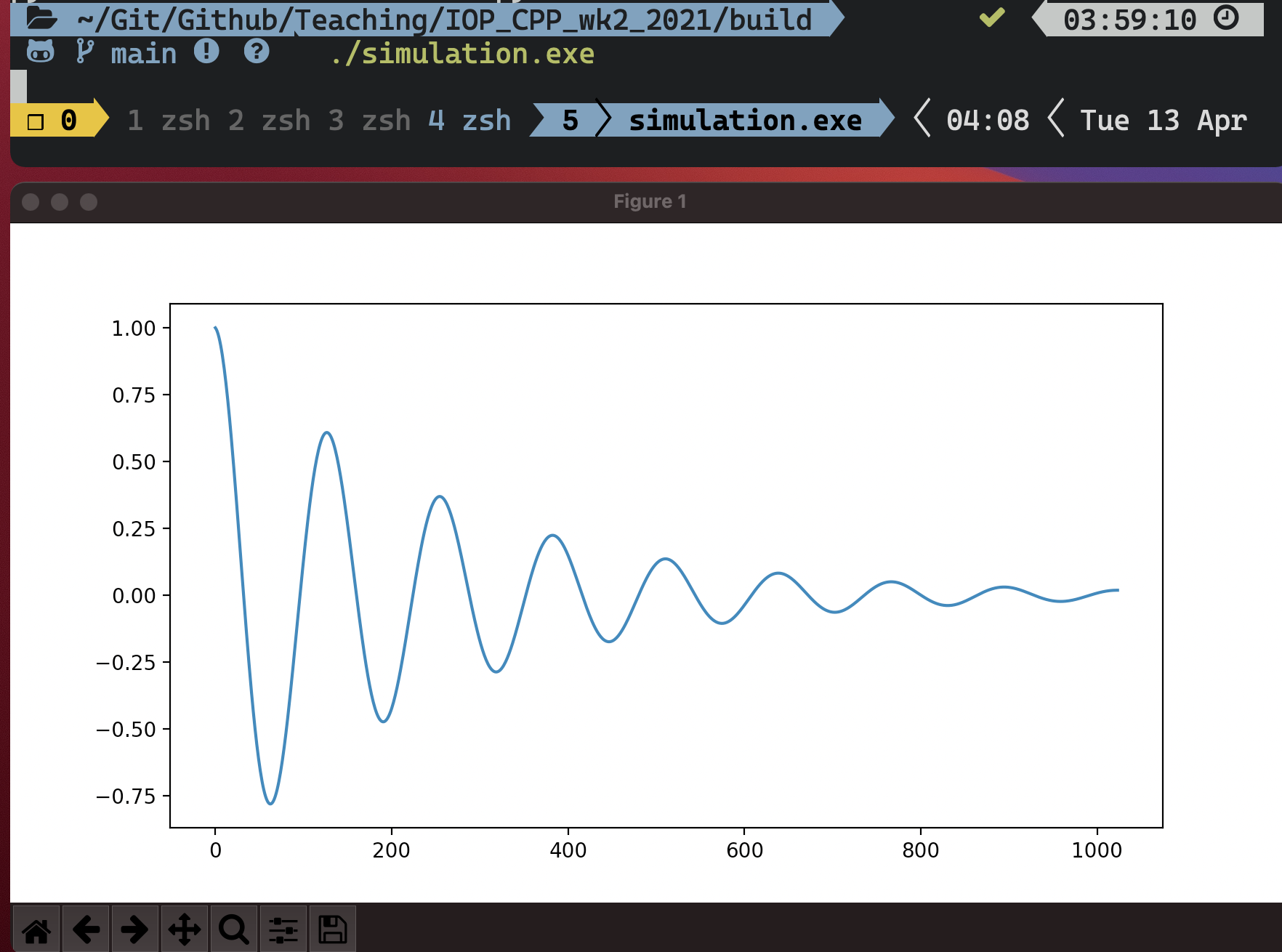This screenshot has width=1282, height=952.
Task: Click the main branch name
Action: (143, 52)
